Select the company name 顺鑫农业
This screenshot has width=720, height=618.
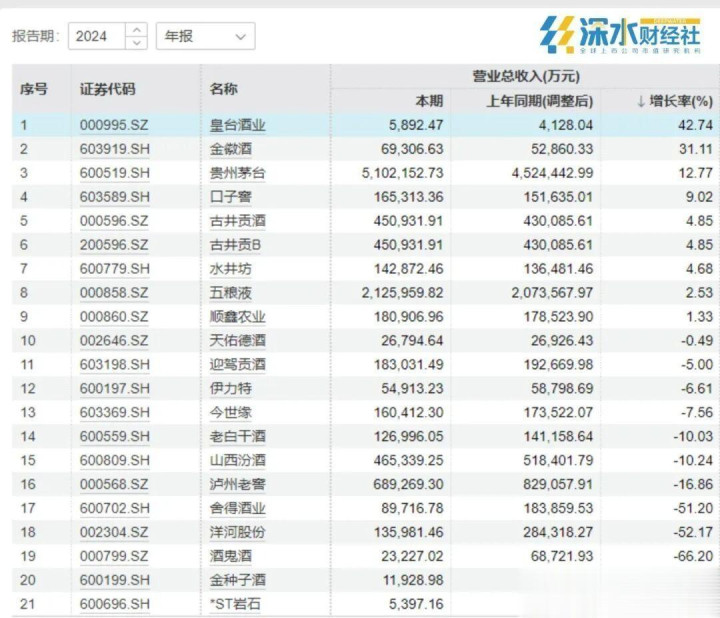[237, 317]
